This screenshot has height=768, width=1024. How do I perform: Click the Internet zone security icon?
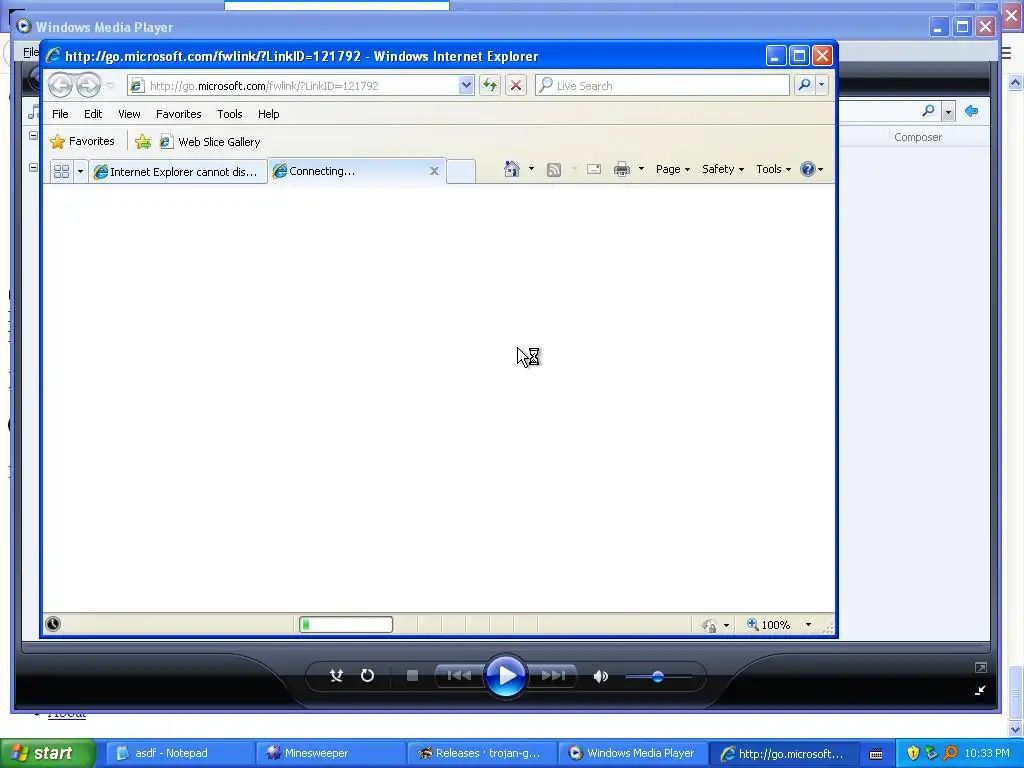[710, 625]
